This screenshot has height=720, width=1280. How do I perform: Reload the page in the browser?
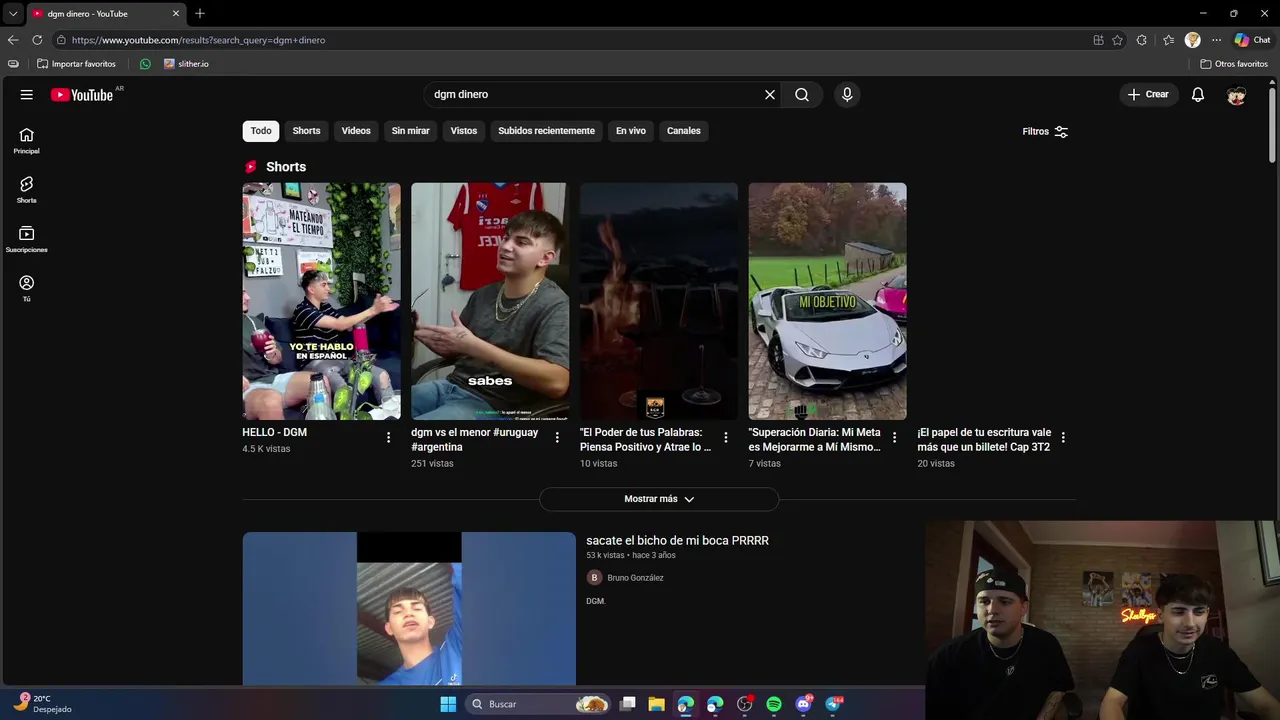pos(37,40)
